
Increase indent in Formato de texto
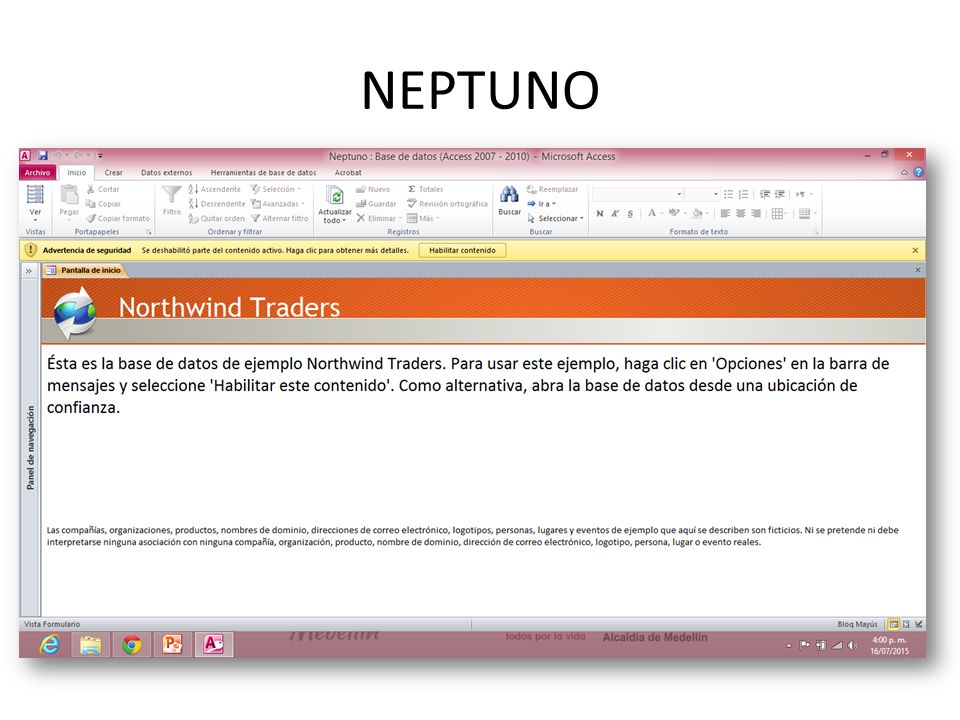[779, 194]
